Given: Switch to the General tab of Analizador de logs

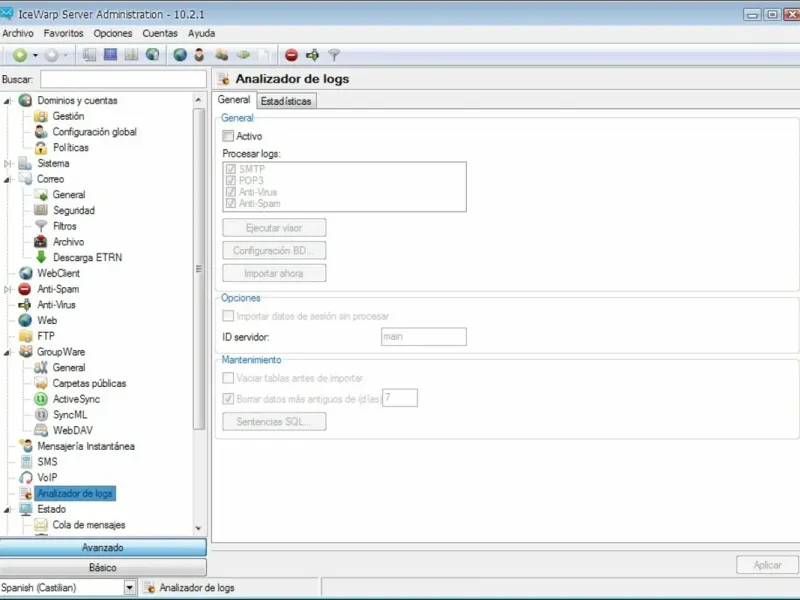Looking at the screenshot, I should (234, 100).
